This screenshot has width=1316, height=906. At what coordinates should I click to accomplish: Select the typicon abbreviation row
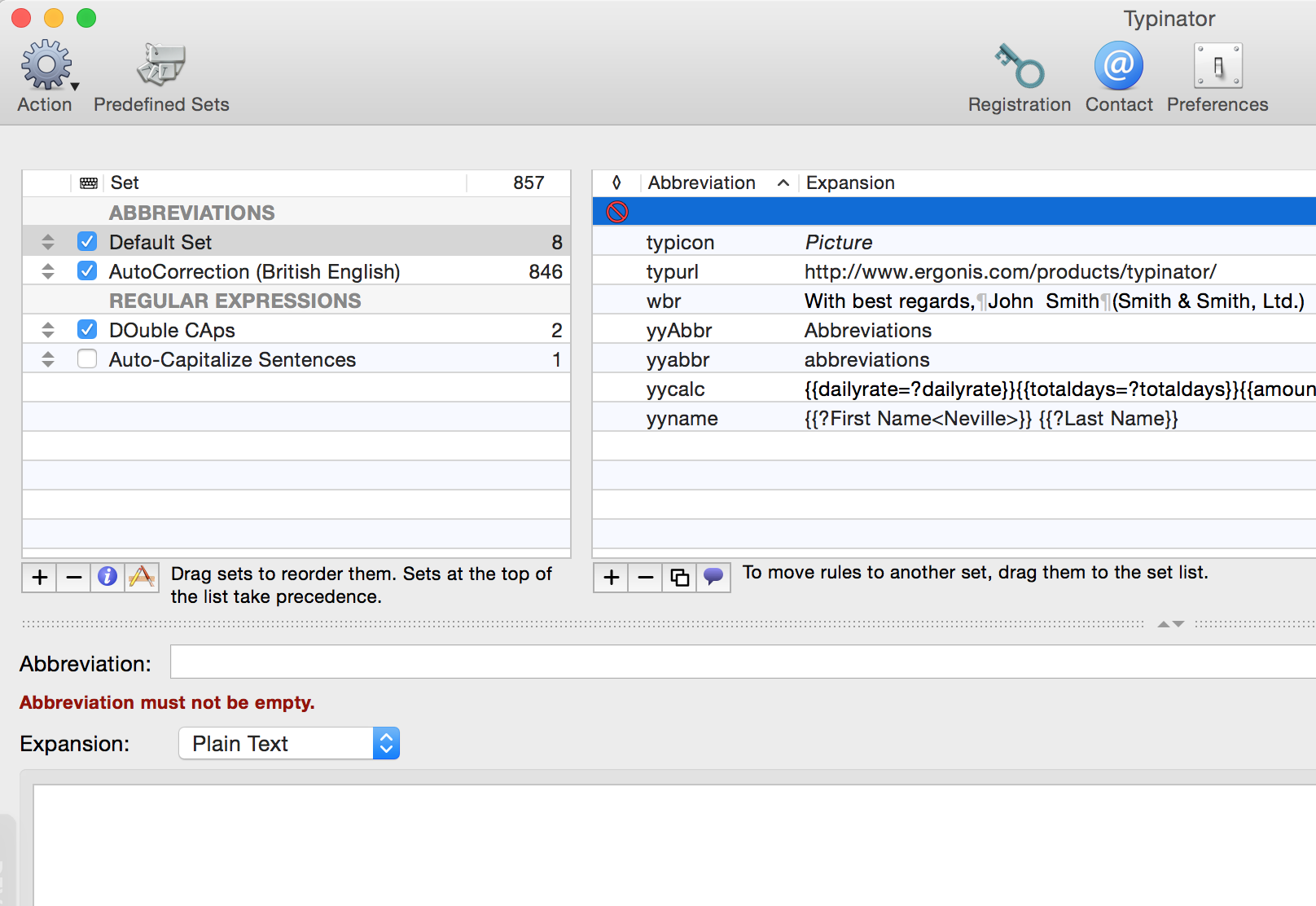tap(680, 242)
